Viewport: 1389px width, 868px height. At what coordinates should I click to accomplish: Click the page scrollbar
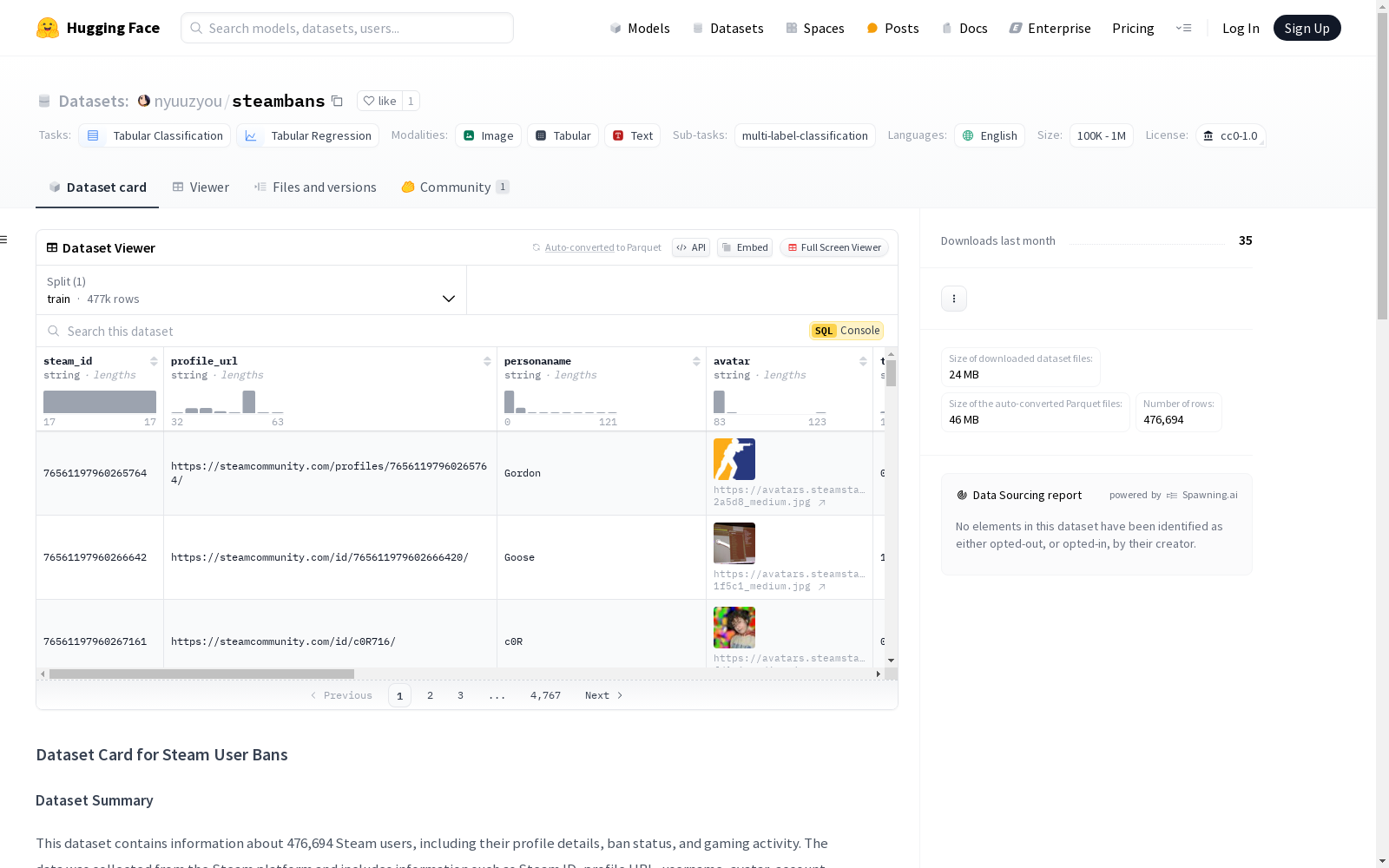[x=1382, y=165]
